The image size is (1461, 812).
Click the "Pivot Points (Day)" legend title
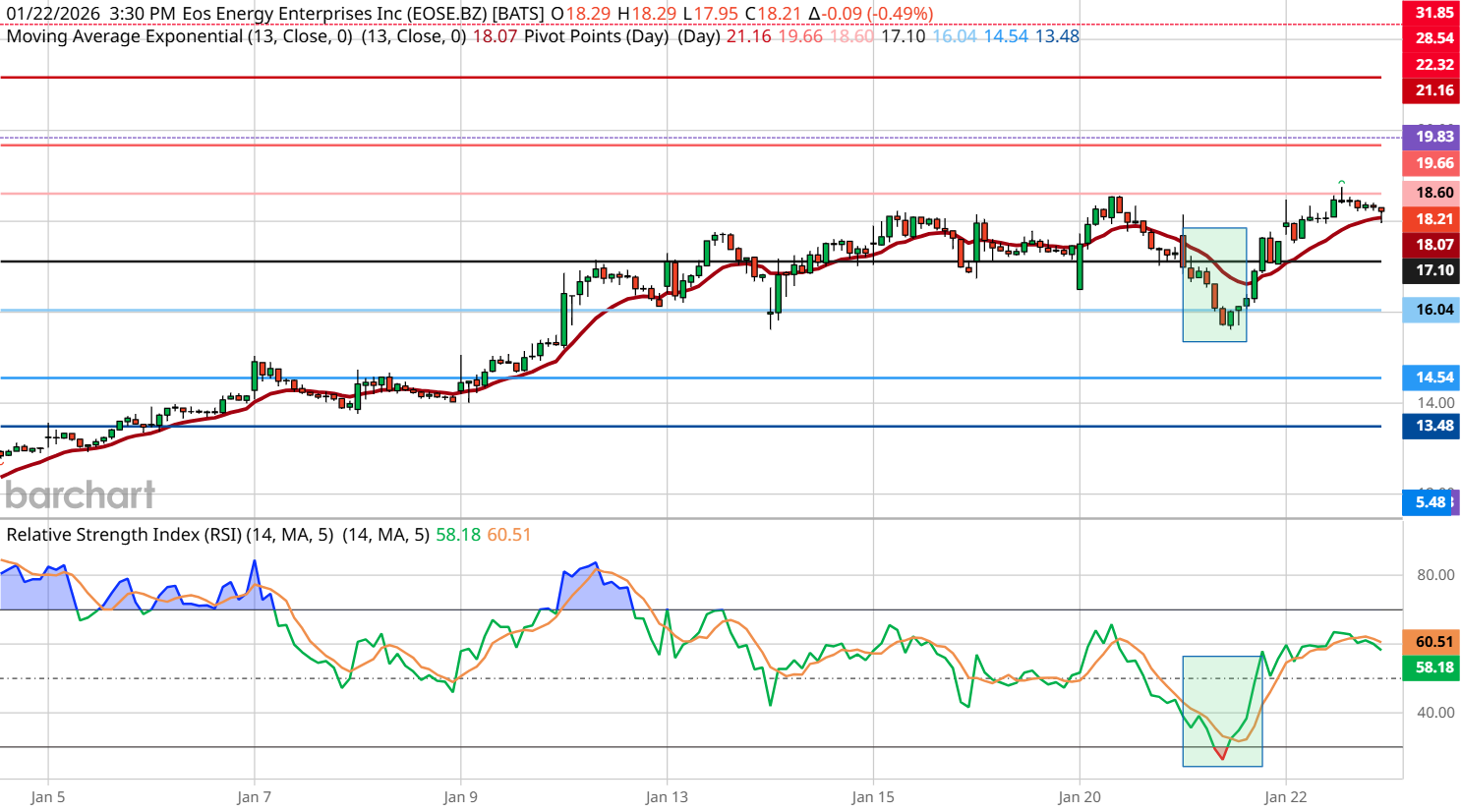(x=596, y=36)
